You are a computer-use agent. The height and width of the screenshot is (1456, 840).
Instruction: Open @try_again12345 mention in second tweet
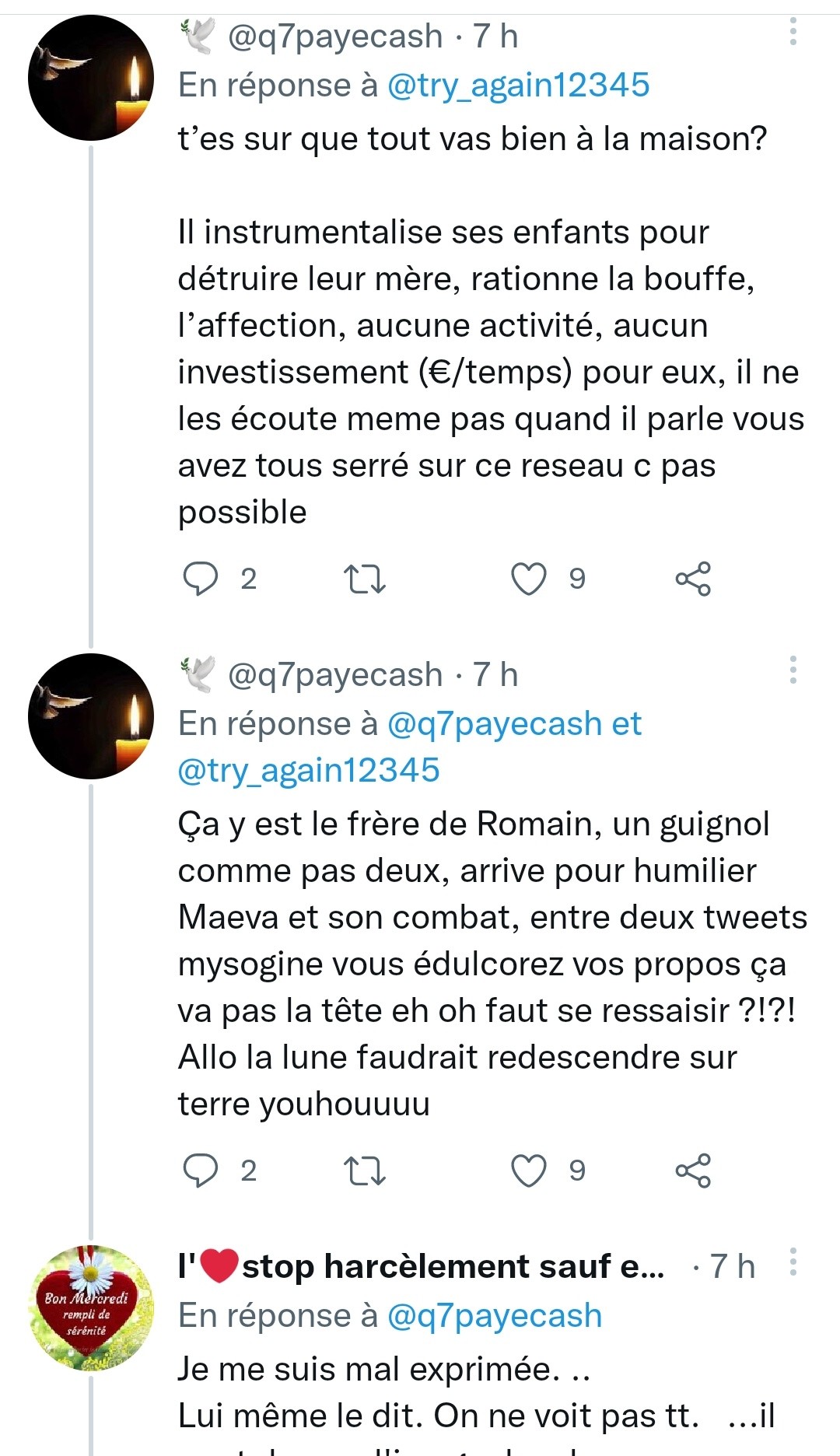309,771
